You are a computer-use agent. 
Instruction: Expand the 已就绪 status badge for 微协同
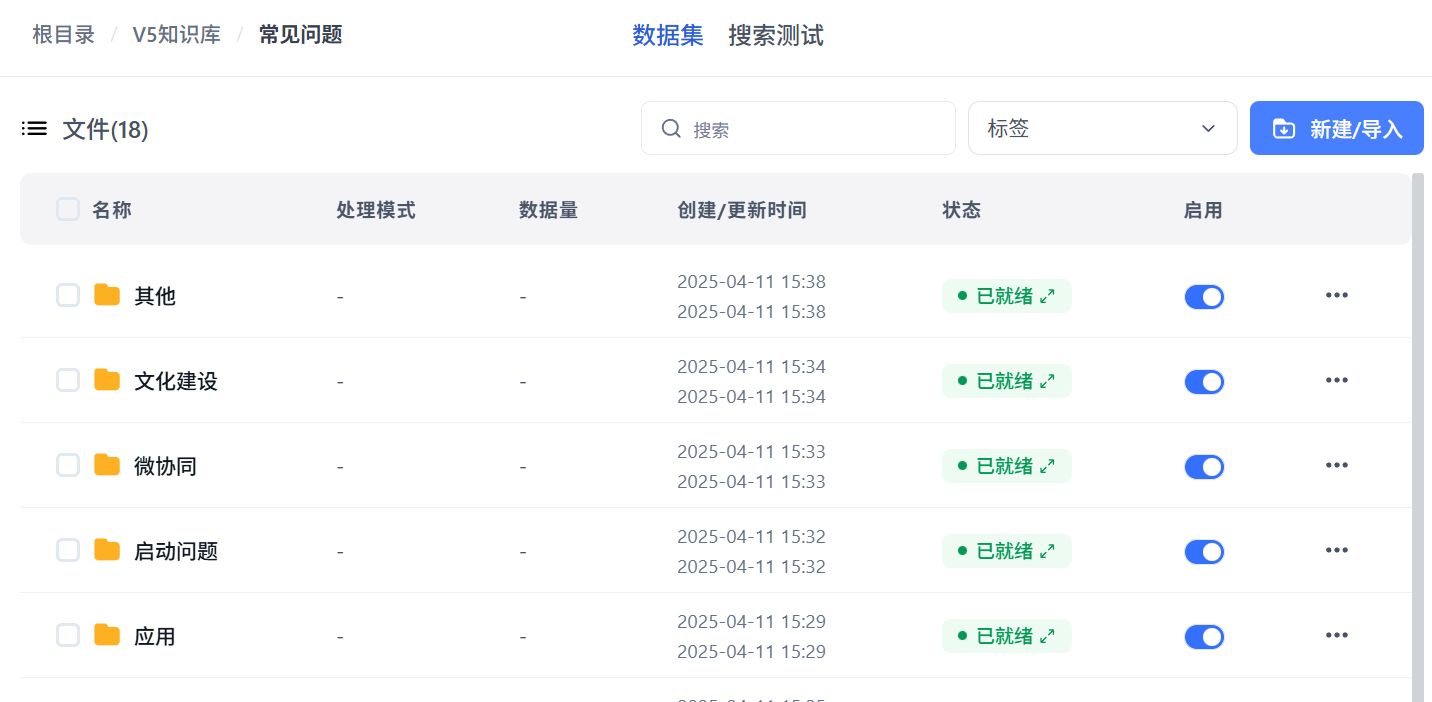[x=1047, y=466]
